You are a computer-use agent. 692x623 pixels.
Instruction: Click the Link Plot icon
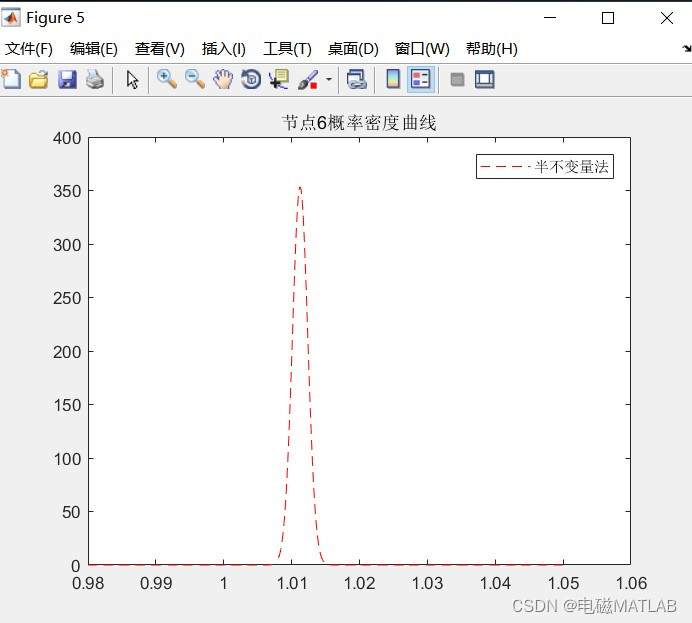pos(357,80)
